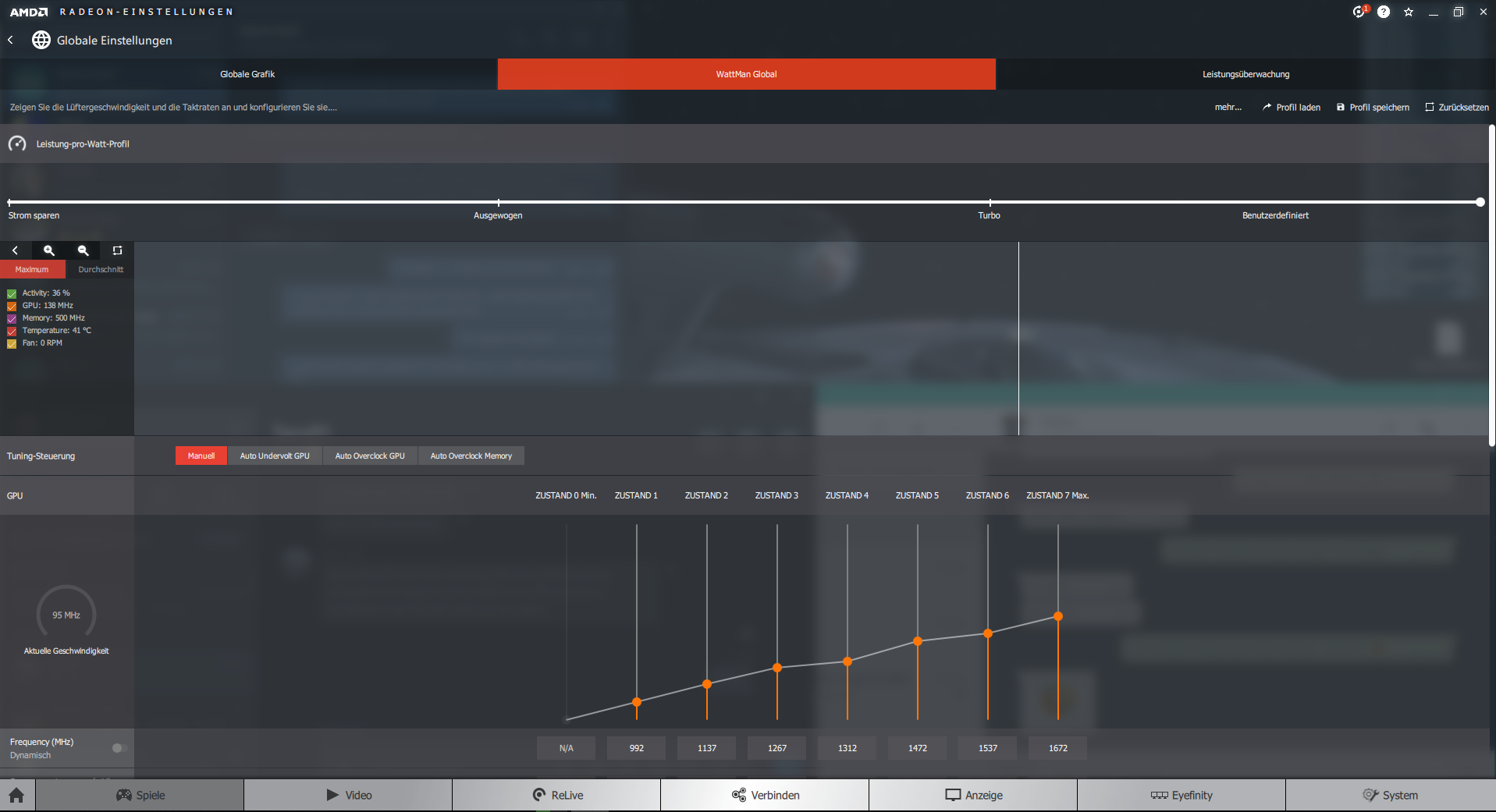
Task: Click the 95 MHz current speed gauge
Action: pyautogui.click(x=66, y=615)
